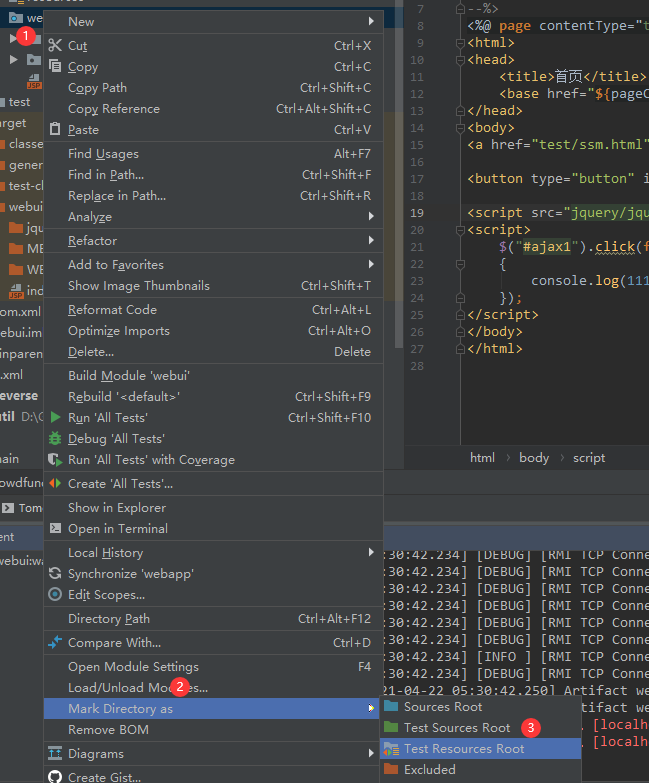Screen dimensions: 649x783
Task: Click the console.log line in editor
Action: [x=589, y=281]
